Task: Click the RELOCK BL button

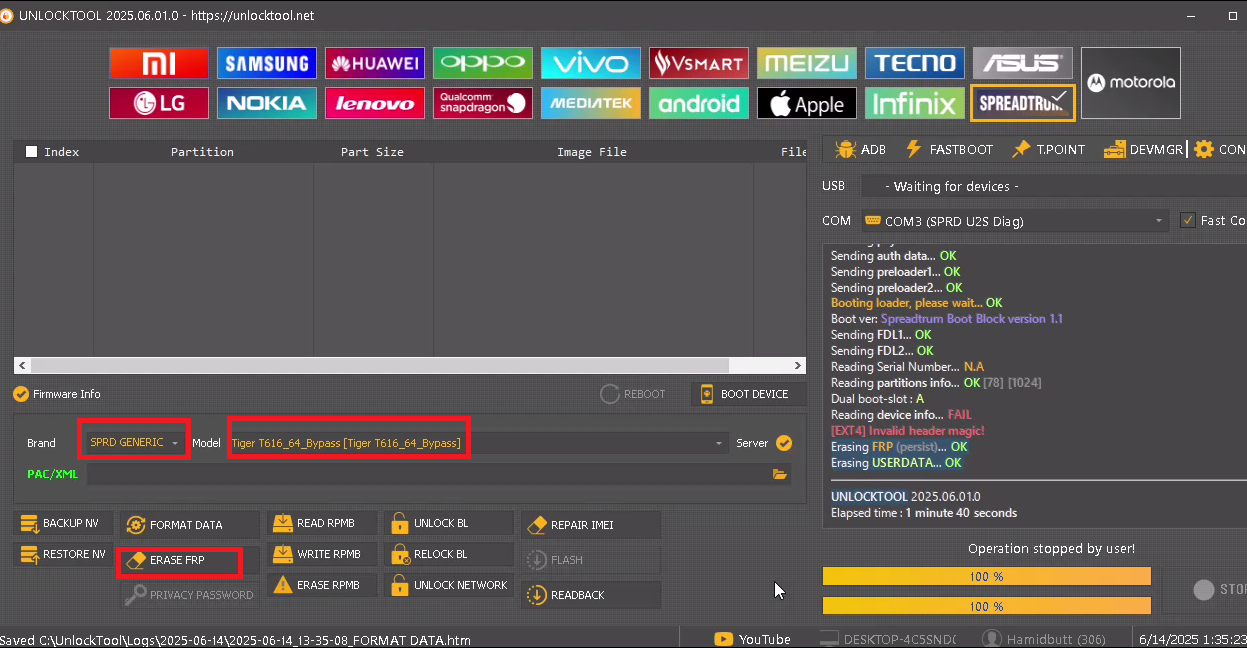Action: click(448, 554)
